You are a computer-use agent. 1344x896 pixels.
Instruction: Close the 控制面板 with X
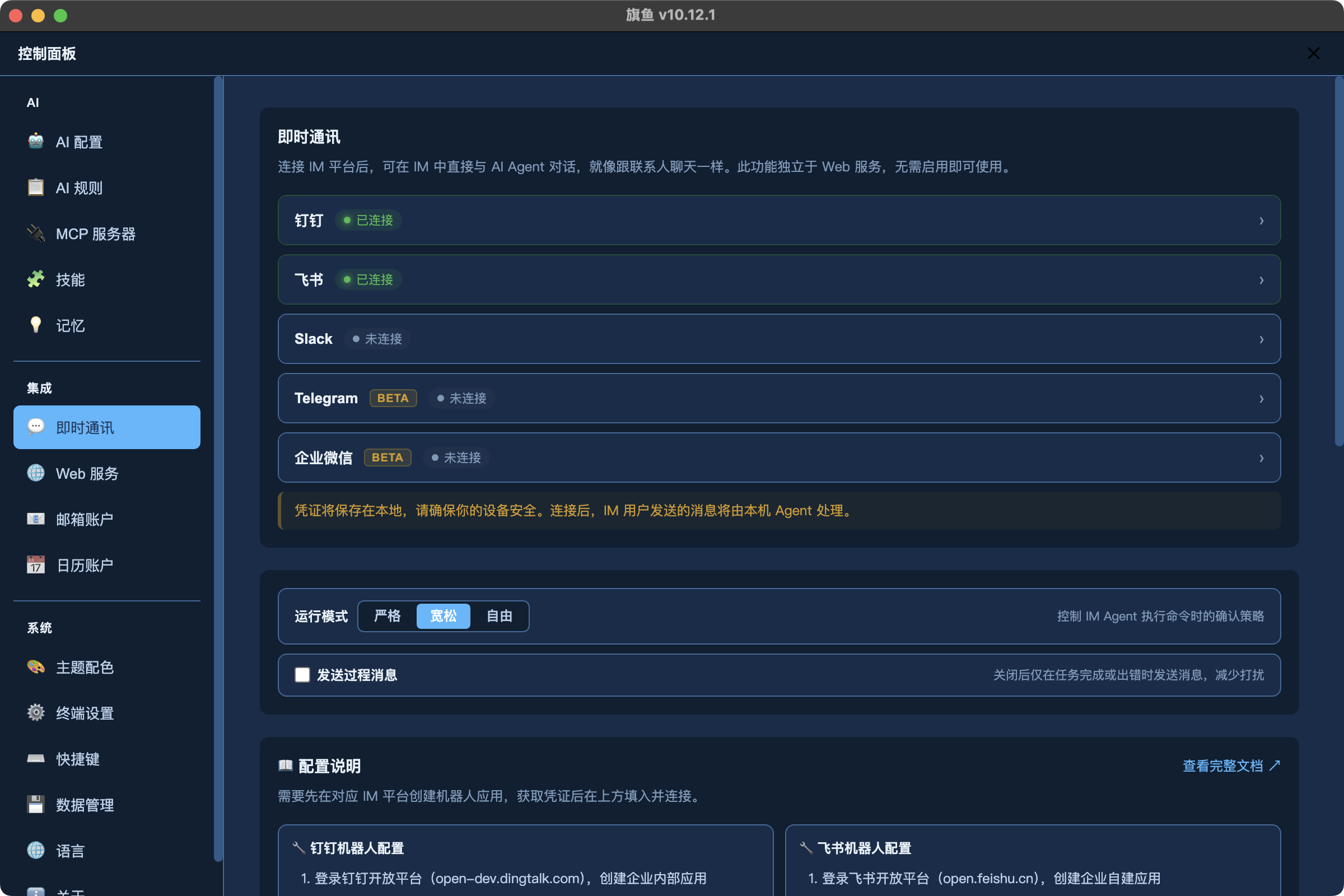1313,54
